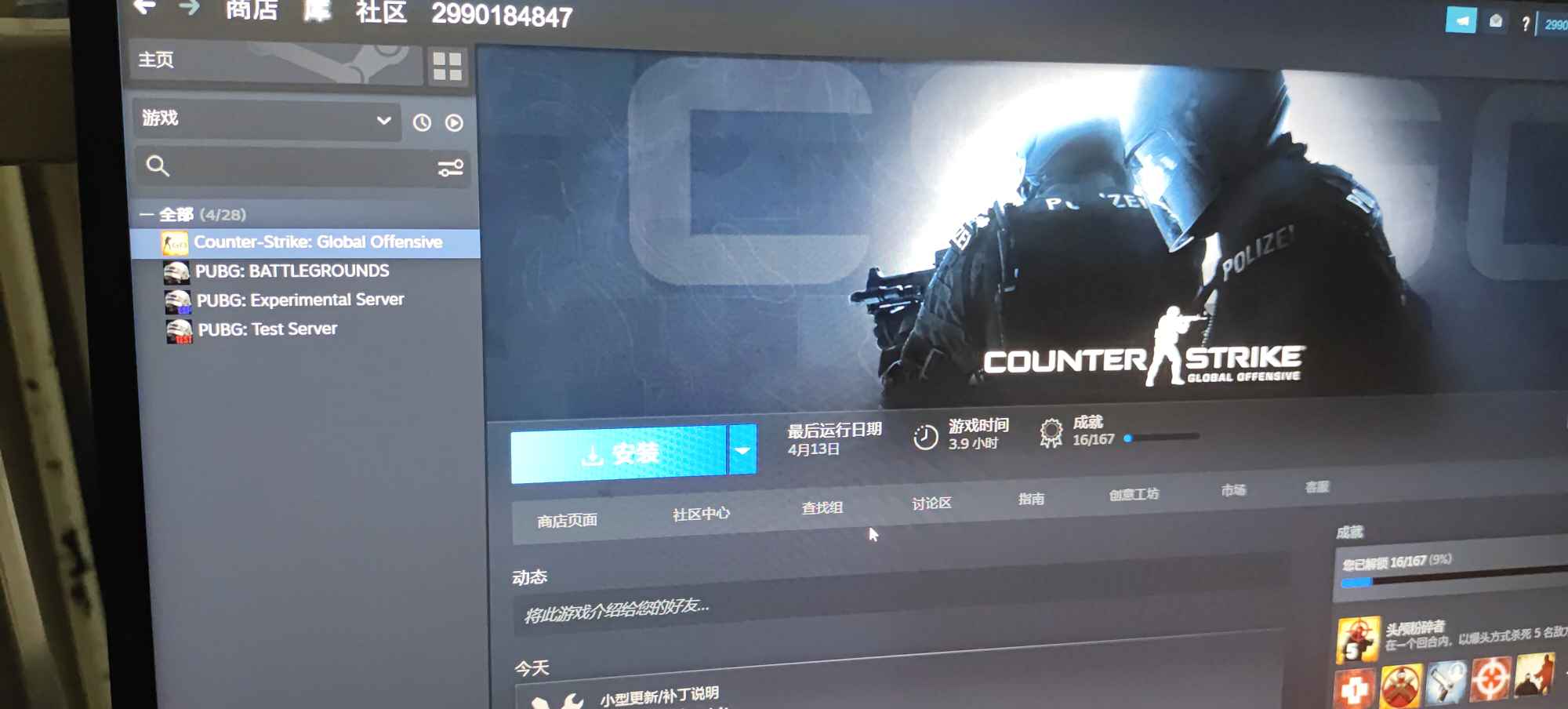
Task: Open the 商店页面 tab
Action: point(567,521)
